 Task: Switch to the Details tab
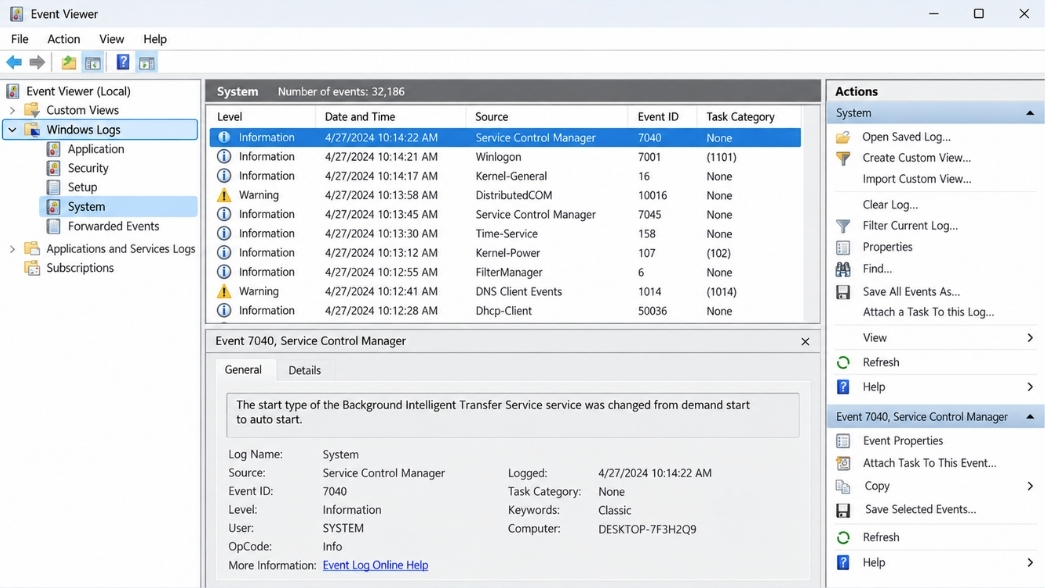tap(305, 370)
